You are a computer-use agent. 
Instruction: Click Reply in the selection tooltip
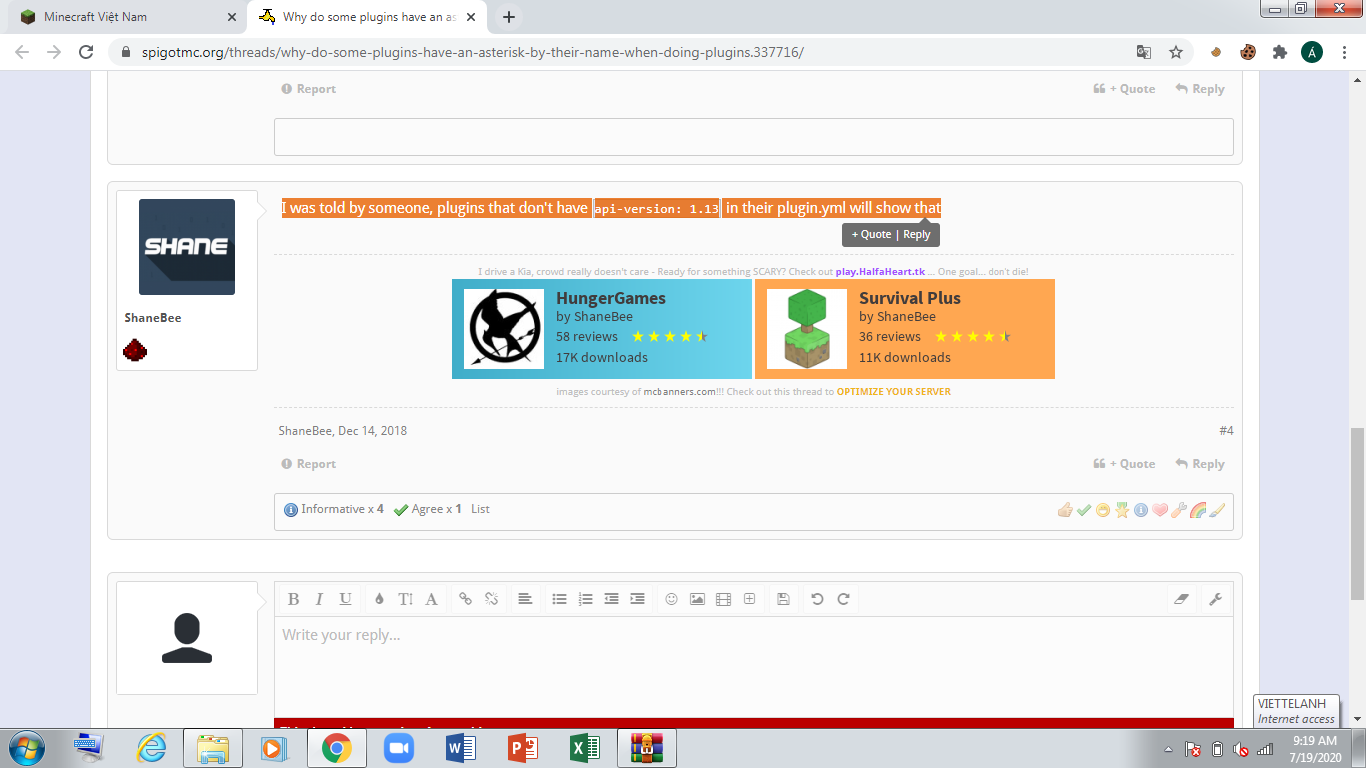917,234
